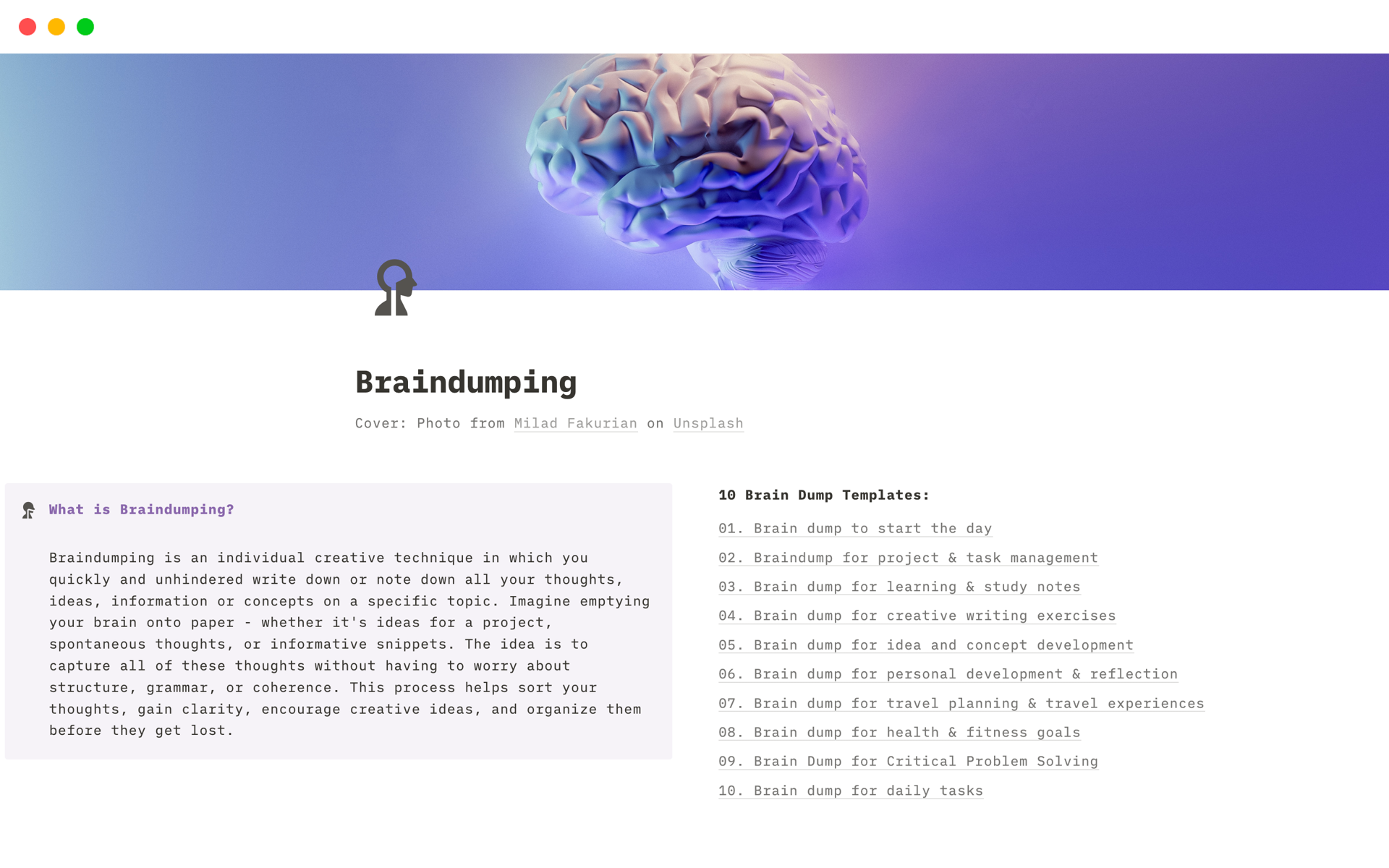Click the yellow minimize button in macOS toolbar
This screenshot has width=1389, height=868.
click(x=56, y=26)
